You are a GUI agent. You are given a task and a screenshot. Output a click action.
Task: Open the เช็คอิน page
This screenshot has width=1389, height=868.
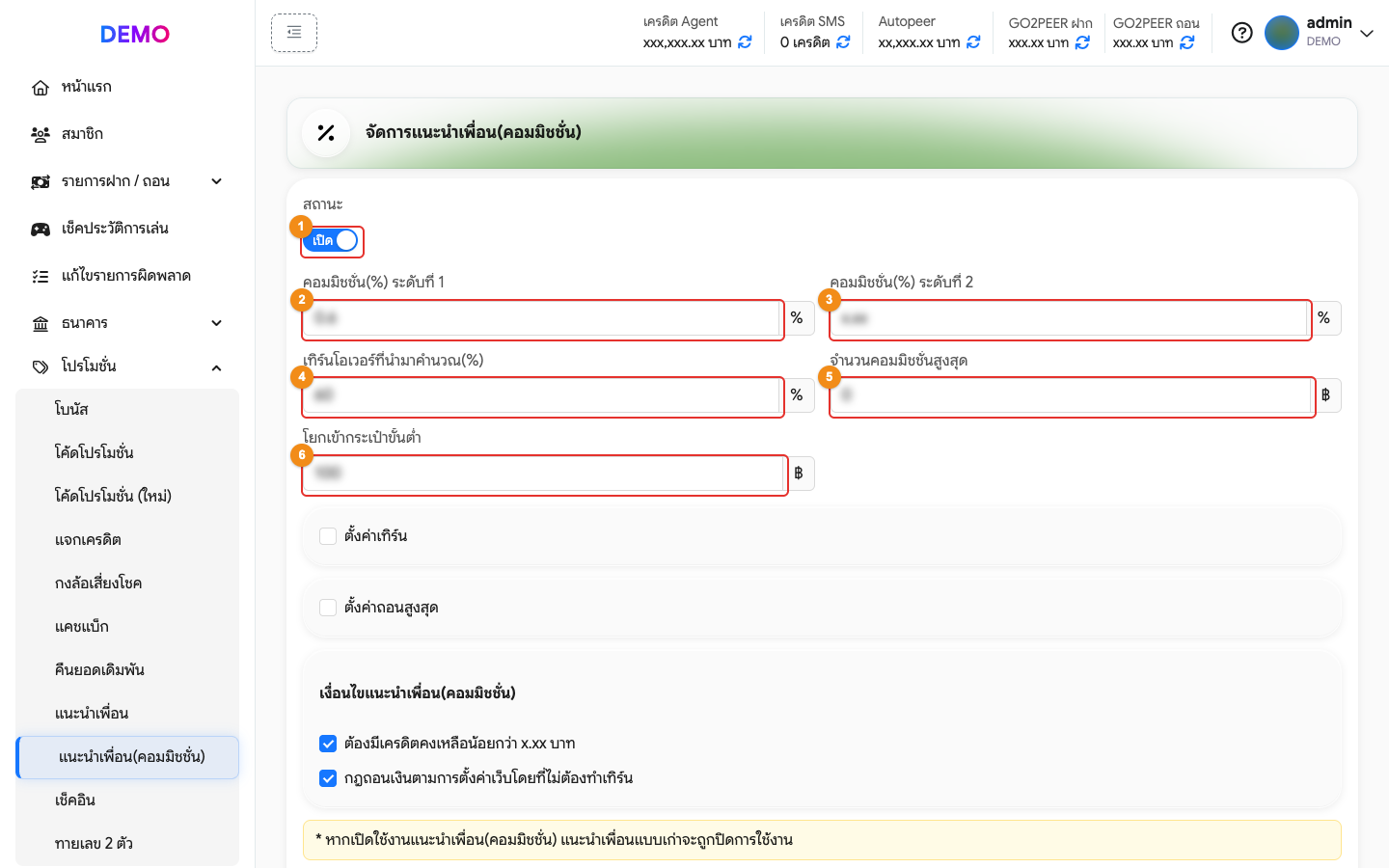(x=127, y=800)
